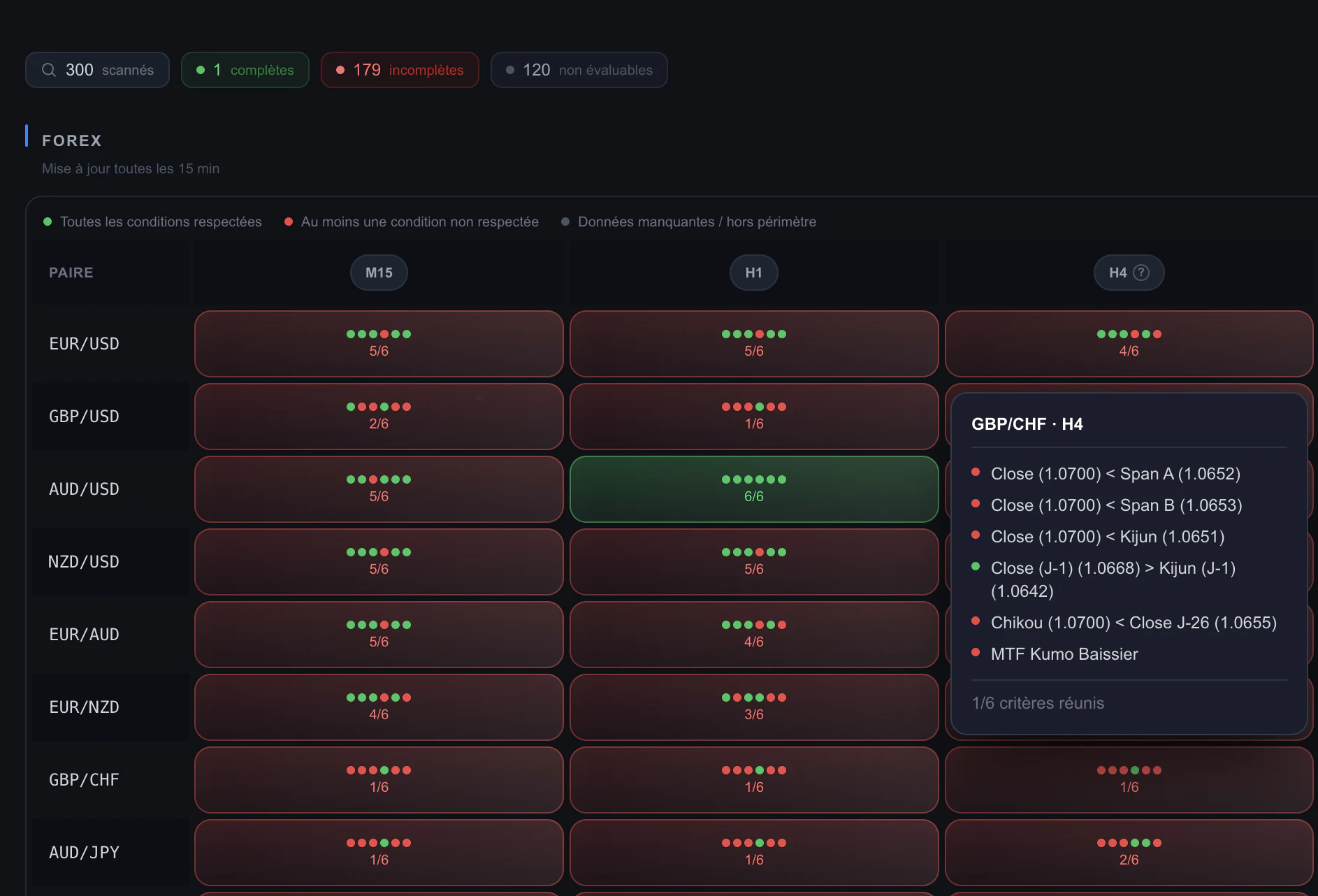Open AUD/USD M15 cell showing 5/6

[x=379, y=489]
